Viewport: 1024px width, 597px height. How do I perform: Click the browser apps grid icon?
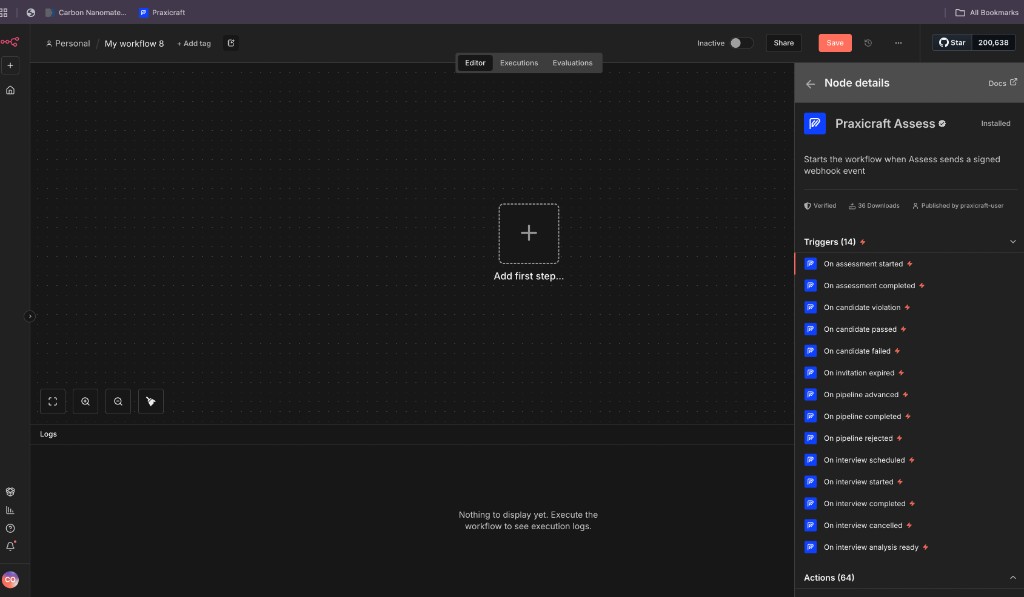click(x=4, y=12)
